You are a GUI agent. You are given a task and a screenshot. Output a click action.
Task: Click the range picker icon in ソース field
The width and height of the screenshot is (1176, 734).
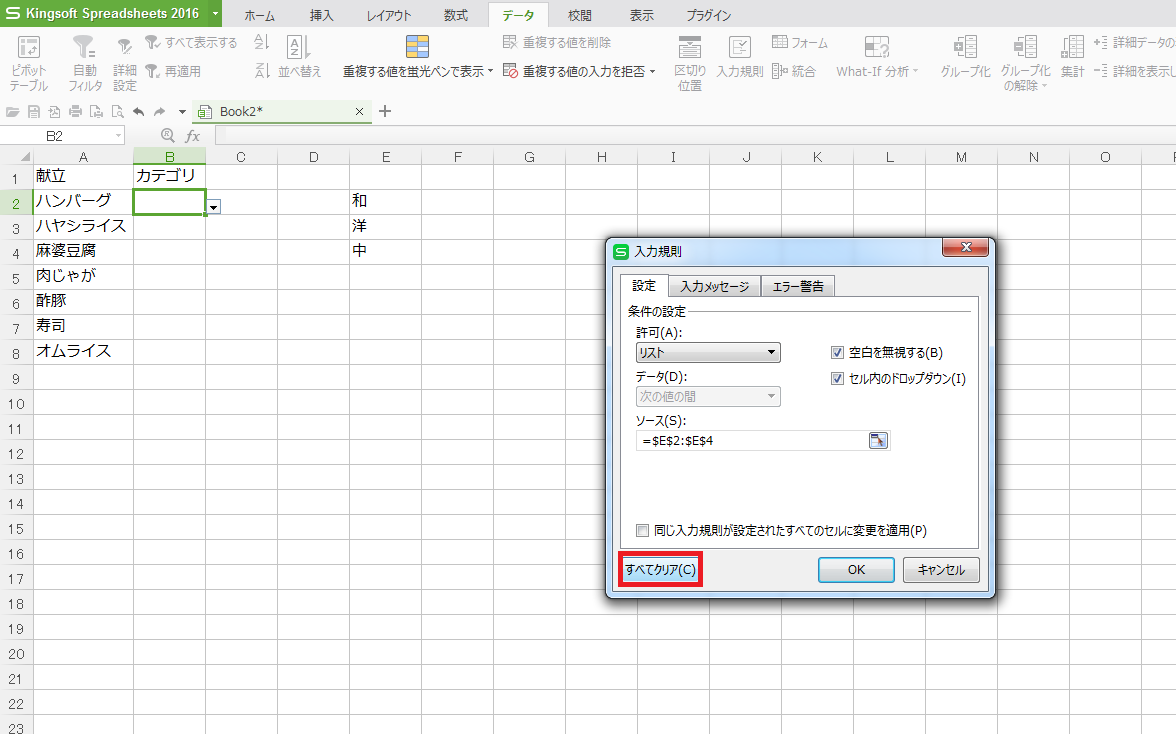(878, 440)
